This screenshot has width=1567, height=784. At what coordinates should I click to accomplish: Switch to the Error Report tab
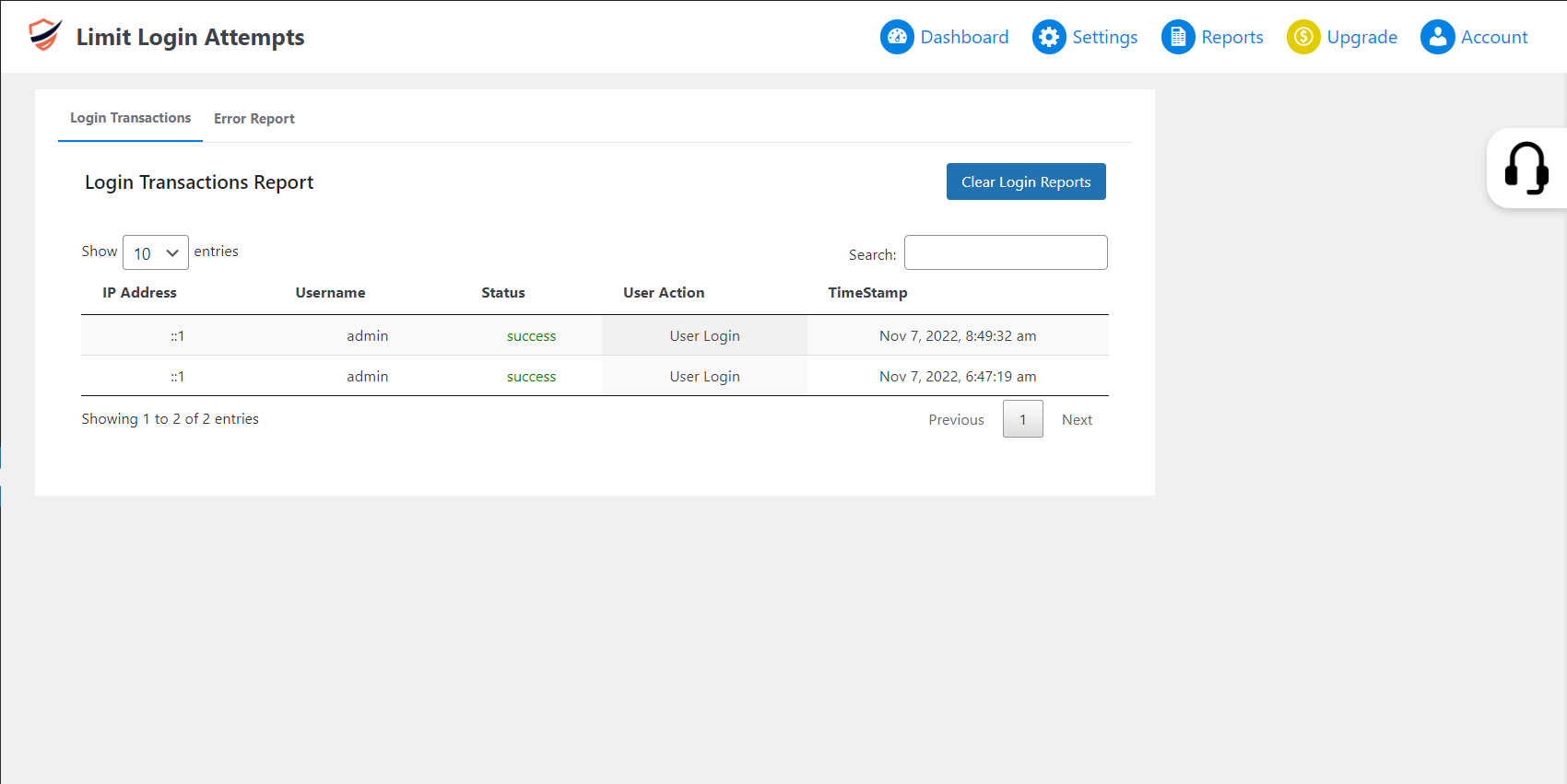(x=254, y=119)
